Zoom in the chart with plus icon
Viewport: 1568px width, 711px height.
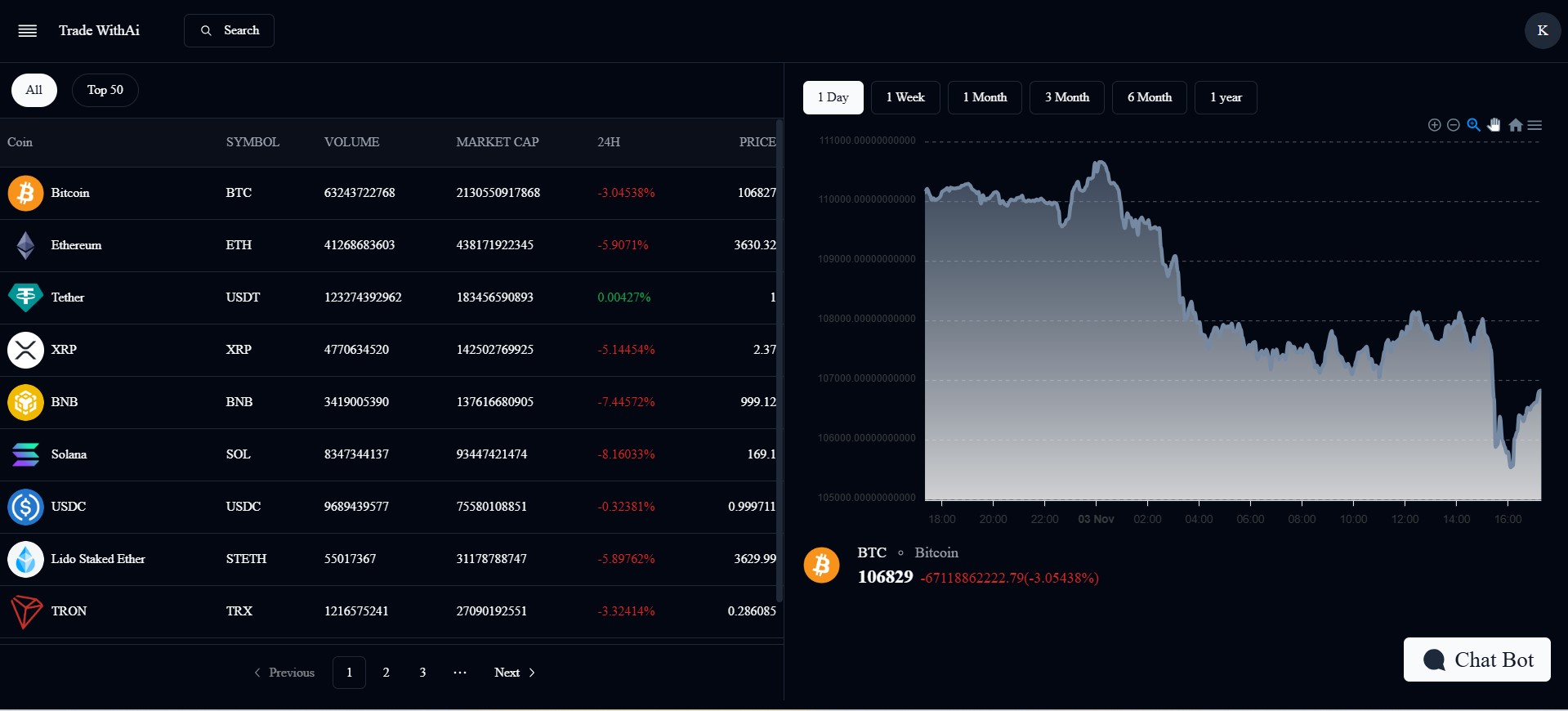(x=1434, y=125)
